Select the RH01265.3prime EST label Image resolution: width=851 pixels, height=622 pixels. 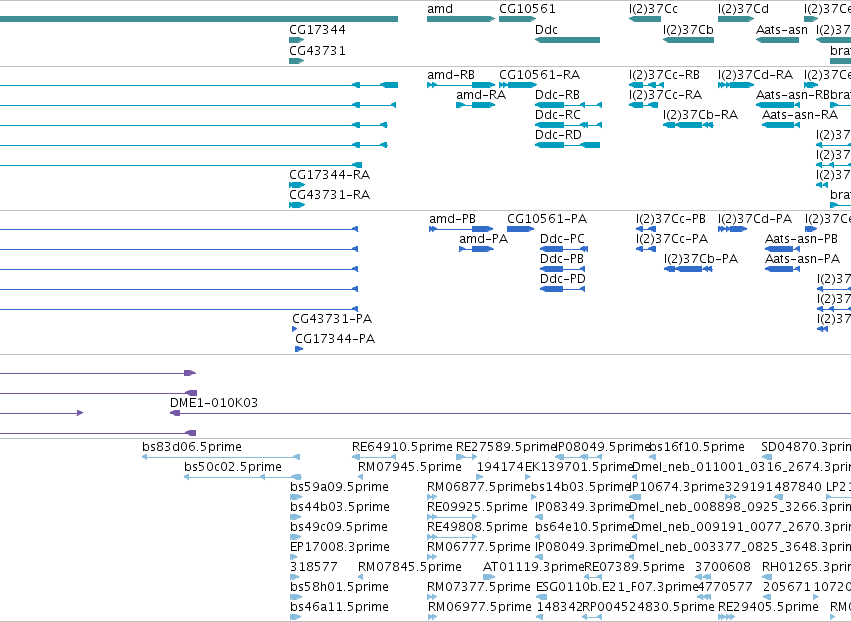[806, 567]
